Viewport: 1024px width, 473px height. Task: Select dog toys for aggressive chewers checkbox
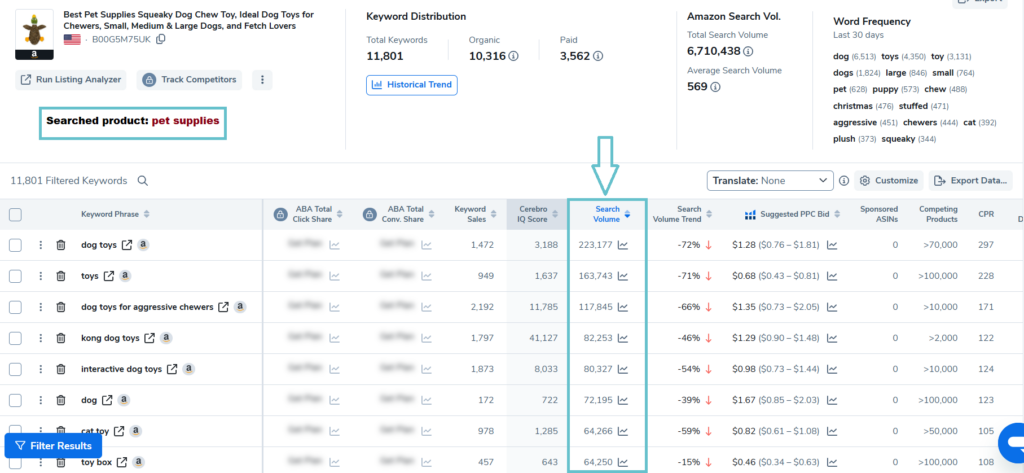(x=15, y=307)
